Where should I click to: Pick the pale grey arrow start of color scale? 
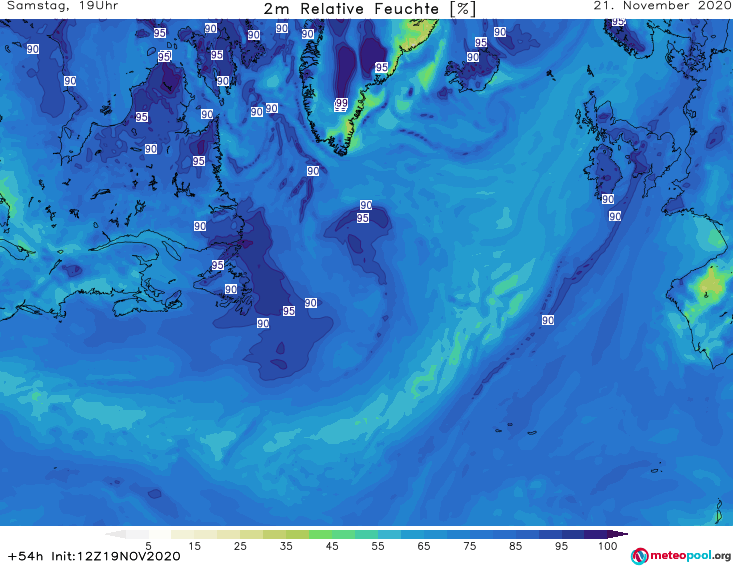116,534
